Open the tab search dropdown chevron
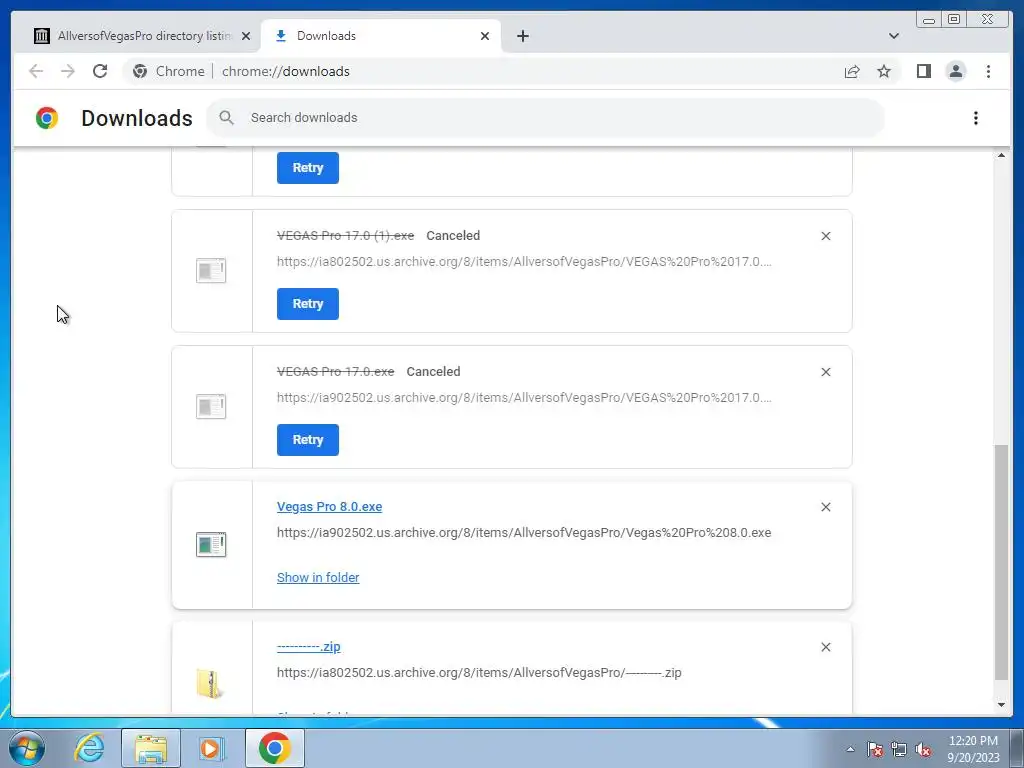Viewport: 1024px width, 768px height. [893, 36]
